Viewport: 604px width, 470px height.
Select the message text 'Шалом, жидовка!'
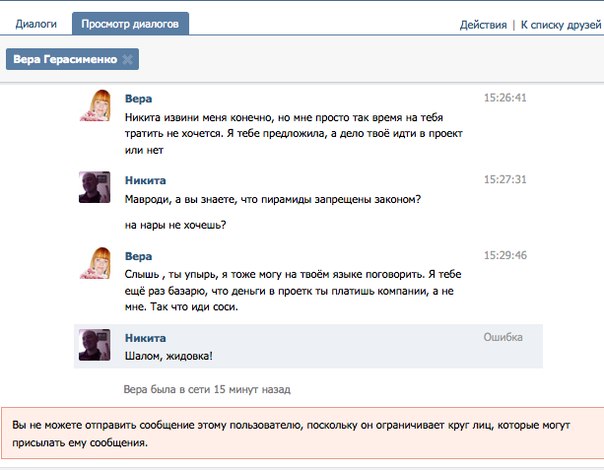click(168, 356)
